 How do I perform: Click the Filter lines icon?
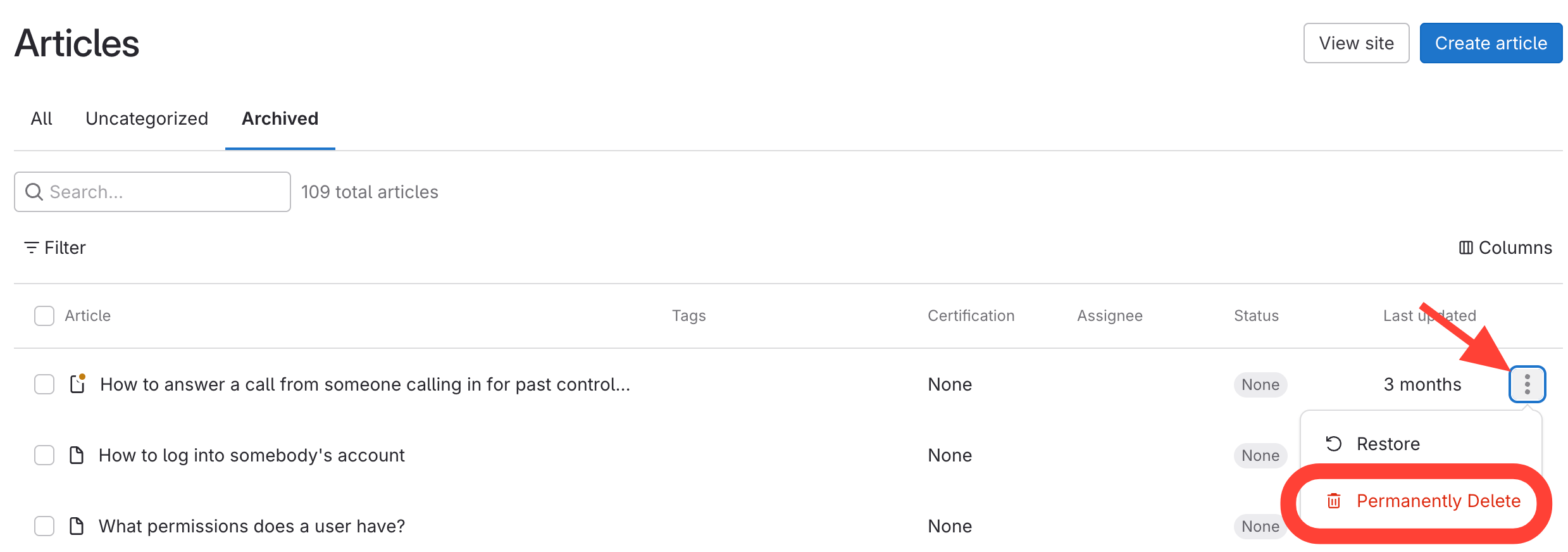pyautogui.click(x=31, y=248)
